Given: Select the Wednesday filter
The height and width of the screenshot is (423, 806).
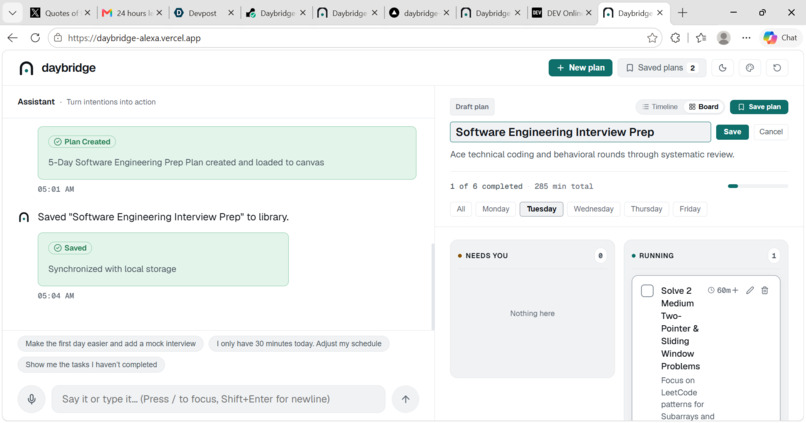Looking at the screenshot, I should click(x=594, y=209).
